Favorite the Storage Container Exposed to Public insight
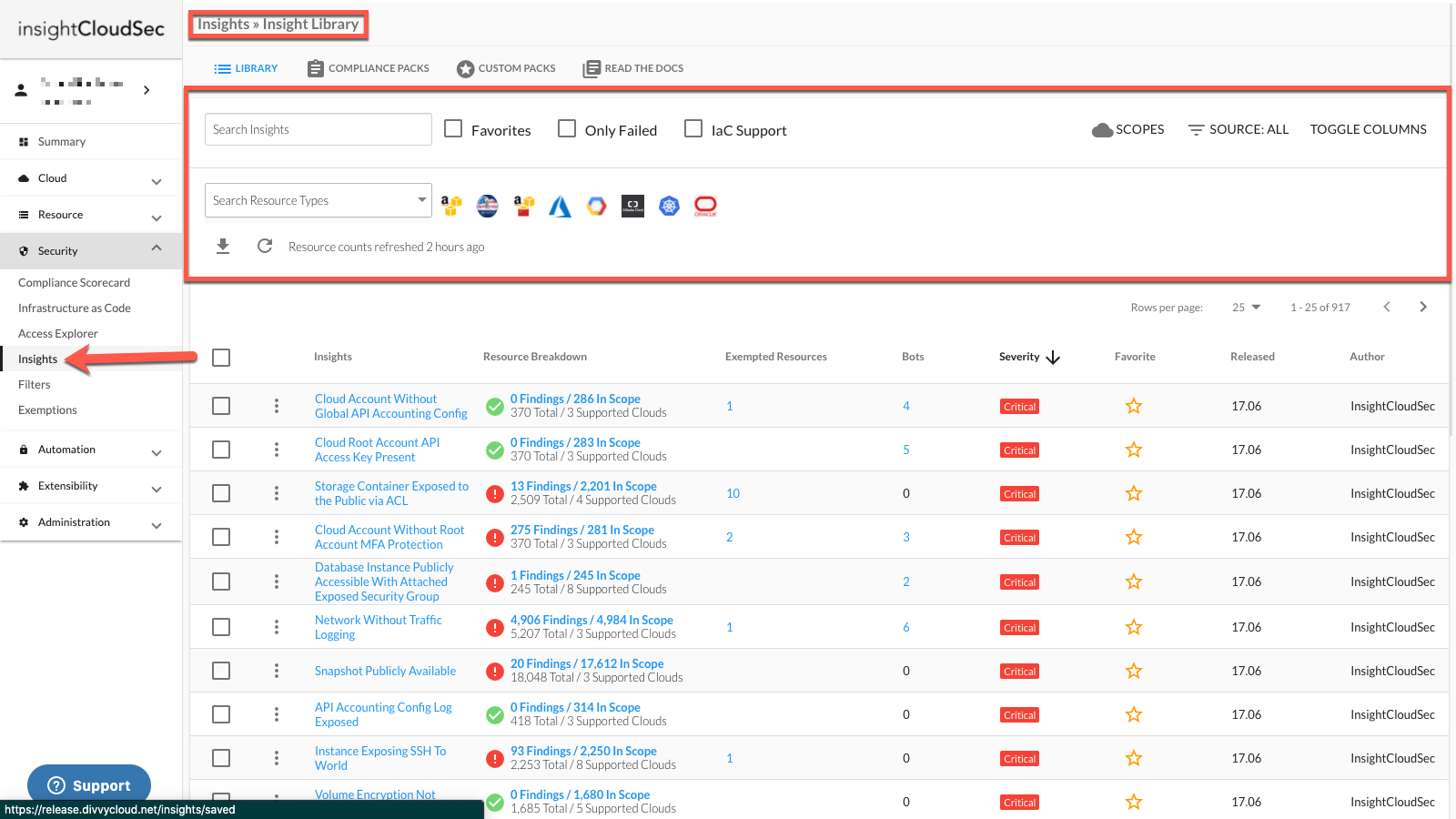 click(x=1134, y=493)
